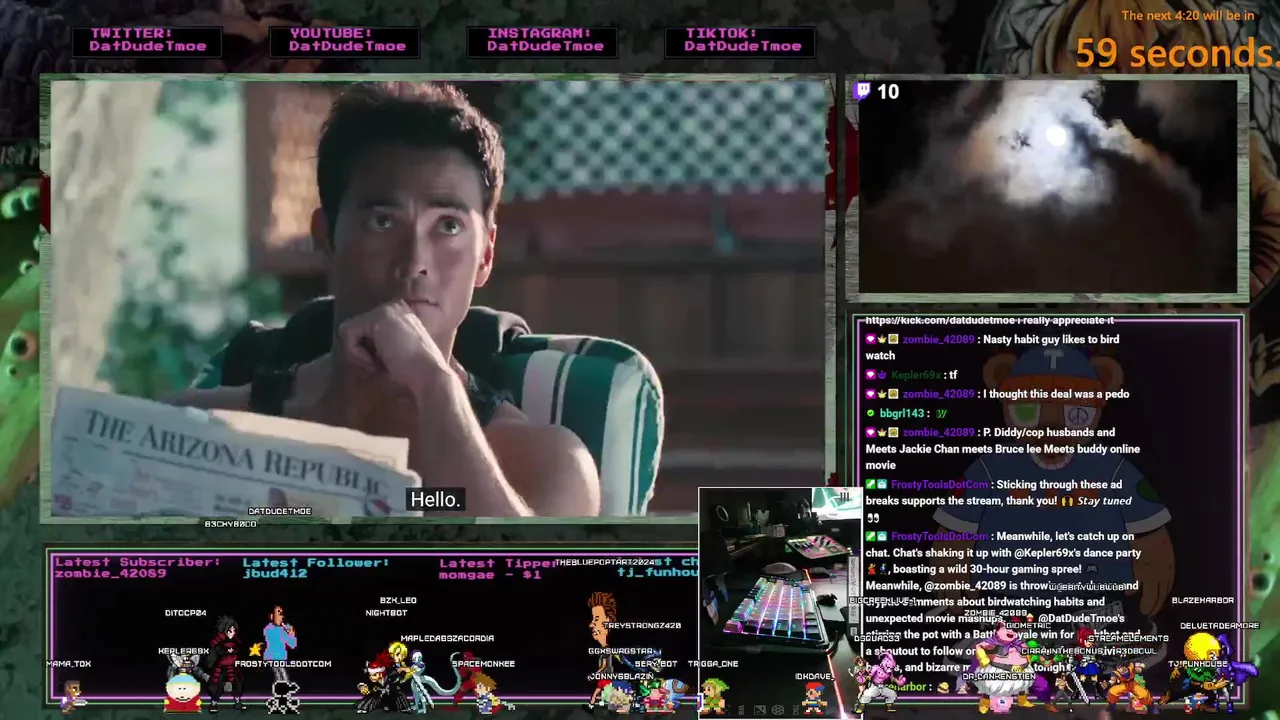
Task: Click the bbgrl143 chat username
Action: [x=902, y=413]
